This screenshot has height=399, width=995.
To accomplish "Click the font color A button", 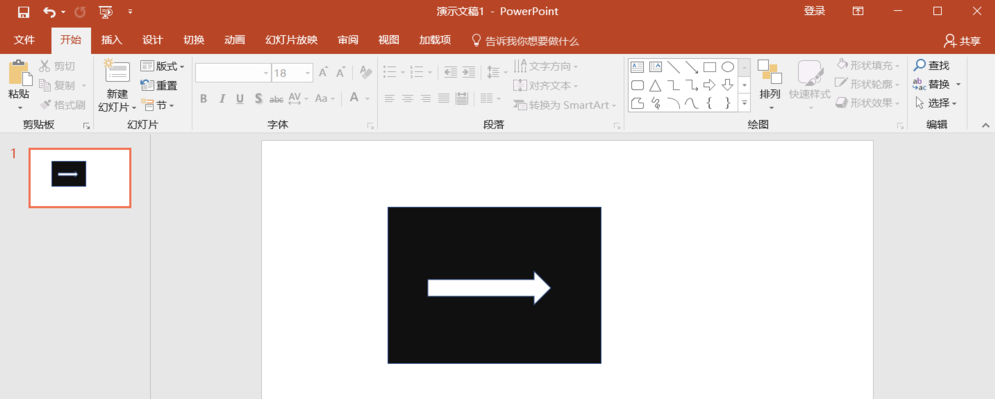I will 354,98.
